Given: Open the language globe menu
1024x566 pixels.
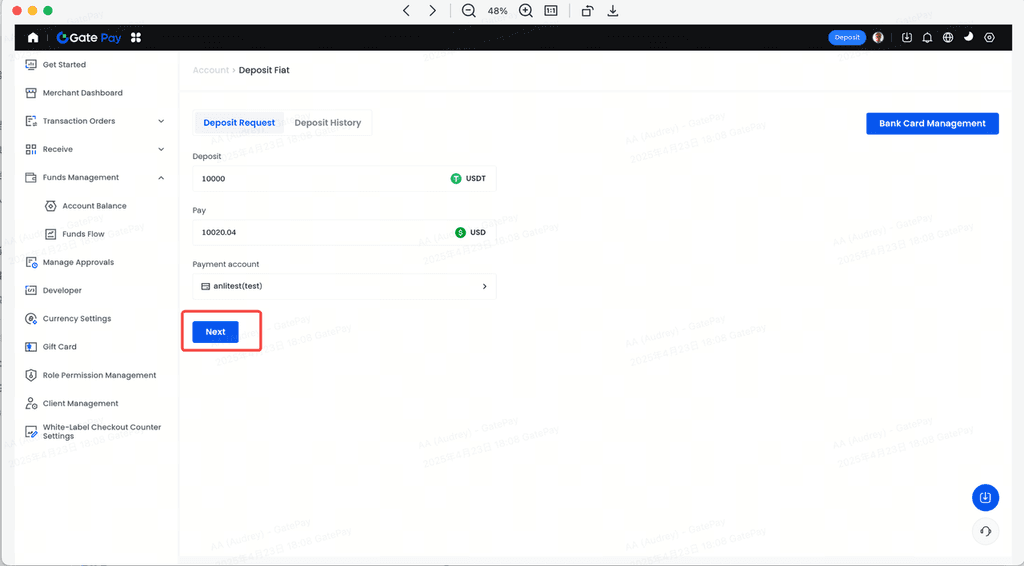Looking at the screenshot, I should [x=948, y=37].
